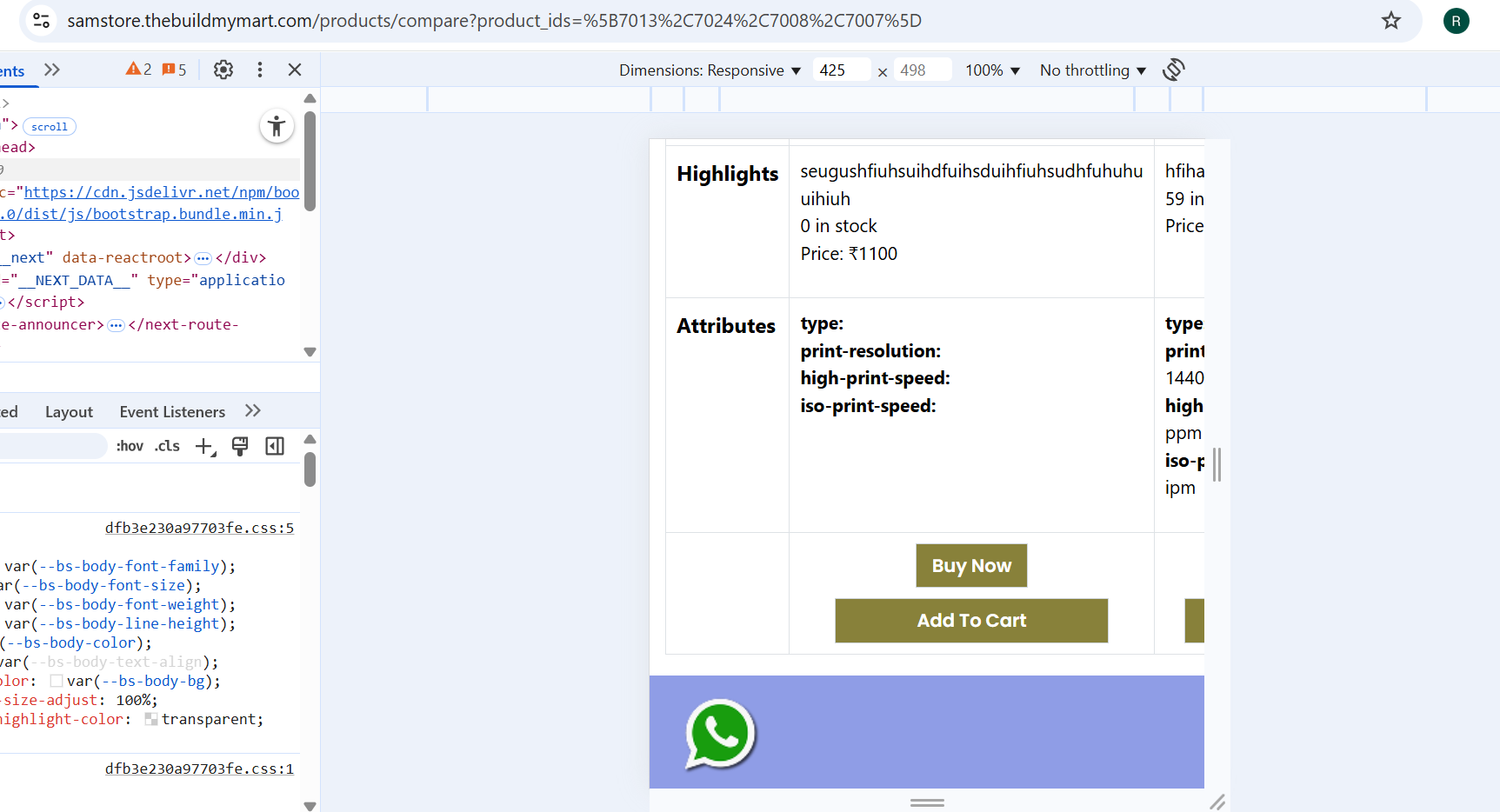Open the issues count showing 5
The width and height of the screenshot is (1500, 812).
click(174, 70)
